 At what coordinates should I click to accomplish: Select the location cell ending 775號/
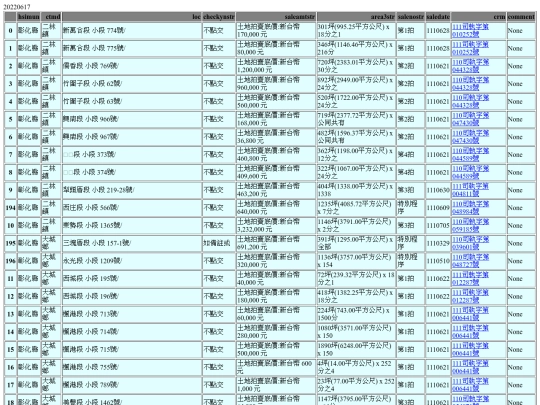(132, 48)
